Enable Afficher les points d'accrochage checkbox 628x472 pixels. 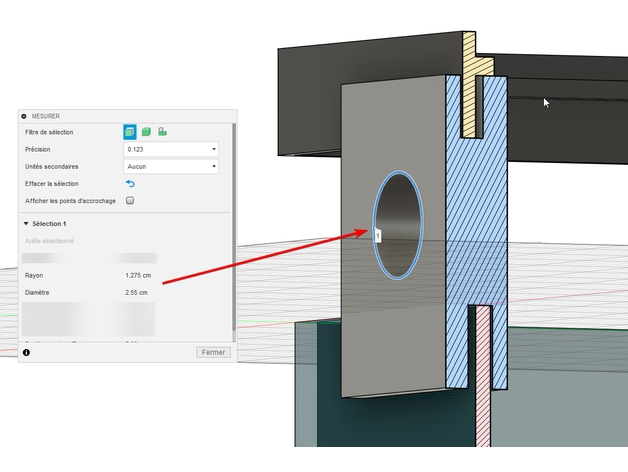pos(130,201)
